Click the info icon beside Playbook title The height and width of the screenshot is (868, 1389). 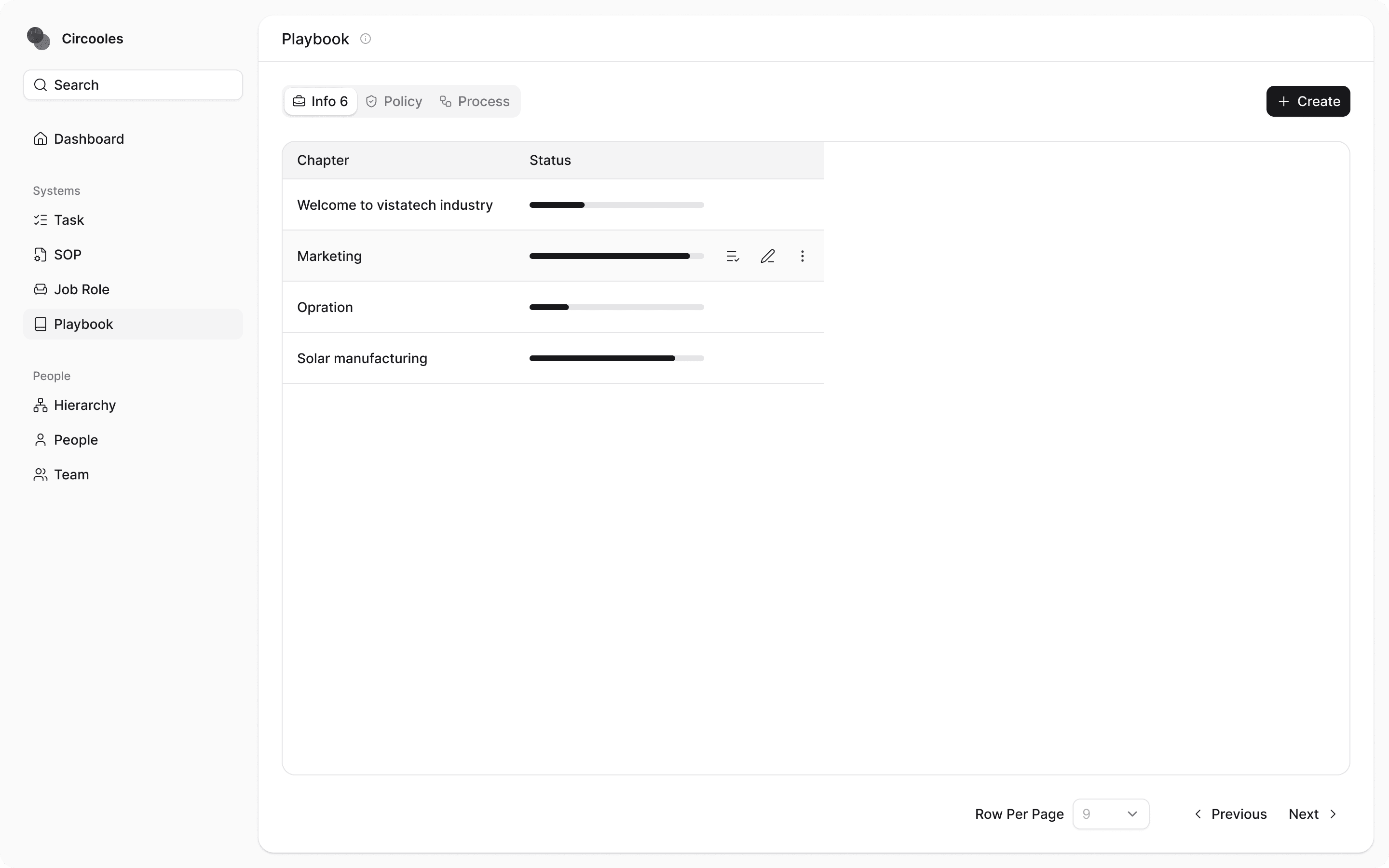(366, 39)
